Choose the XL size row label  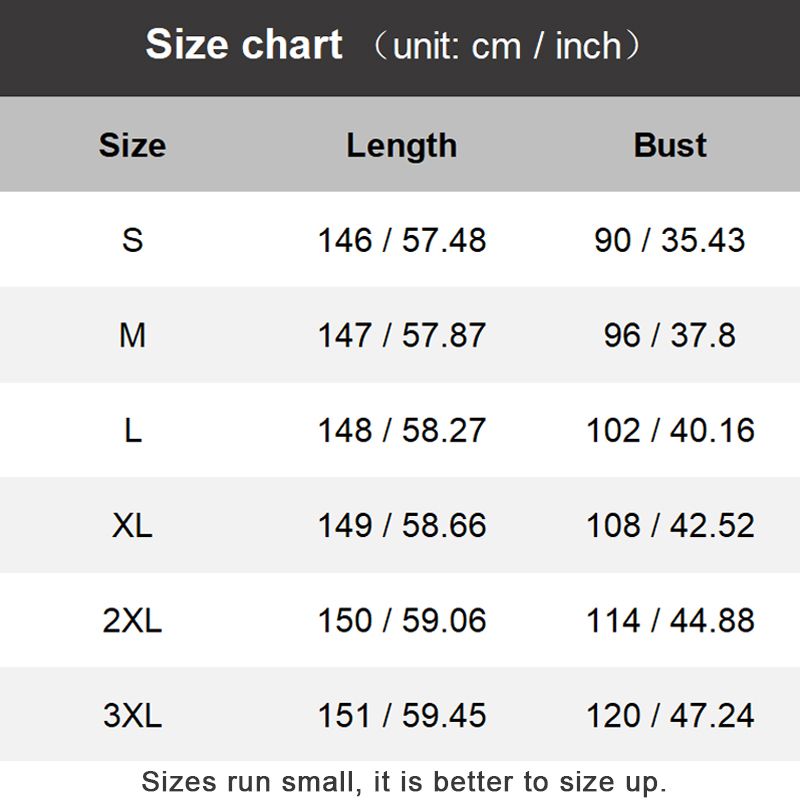pos(132,525)
